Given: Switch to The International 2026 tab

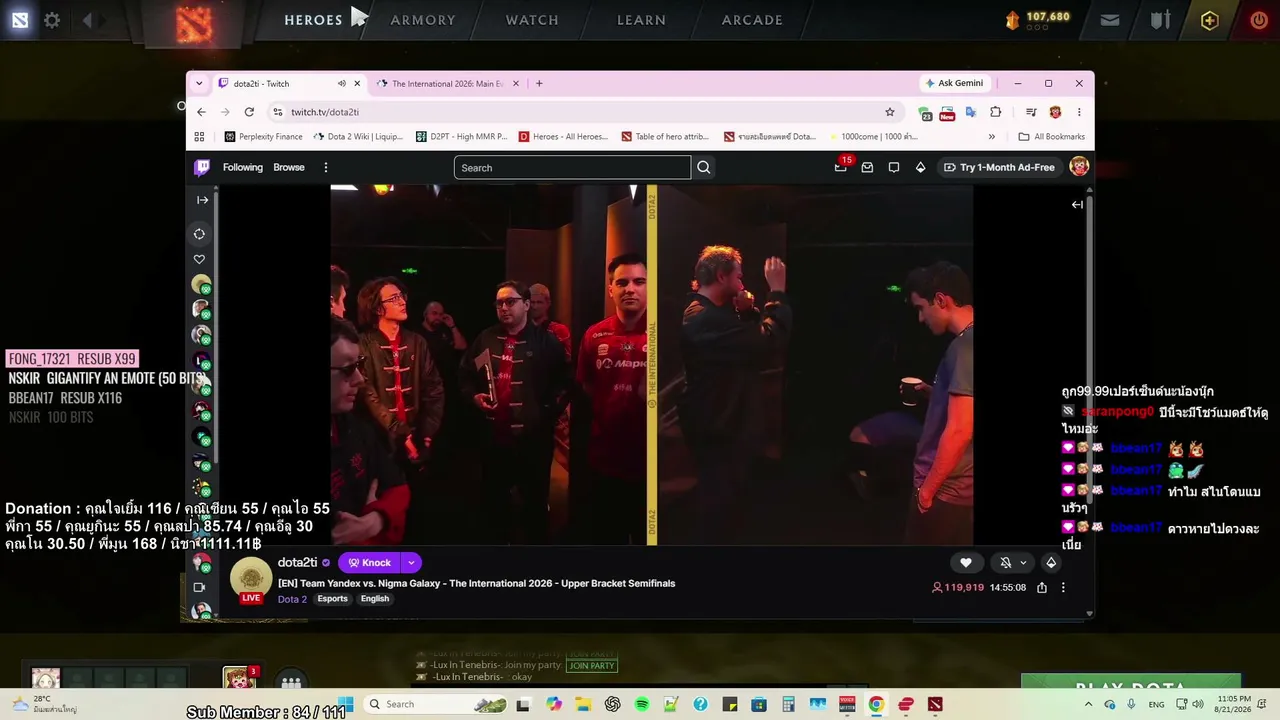Looking at the screenshot, I should click(x=447, y=83).
